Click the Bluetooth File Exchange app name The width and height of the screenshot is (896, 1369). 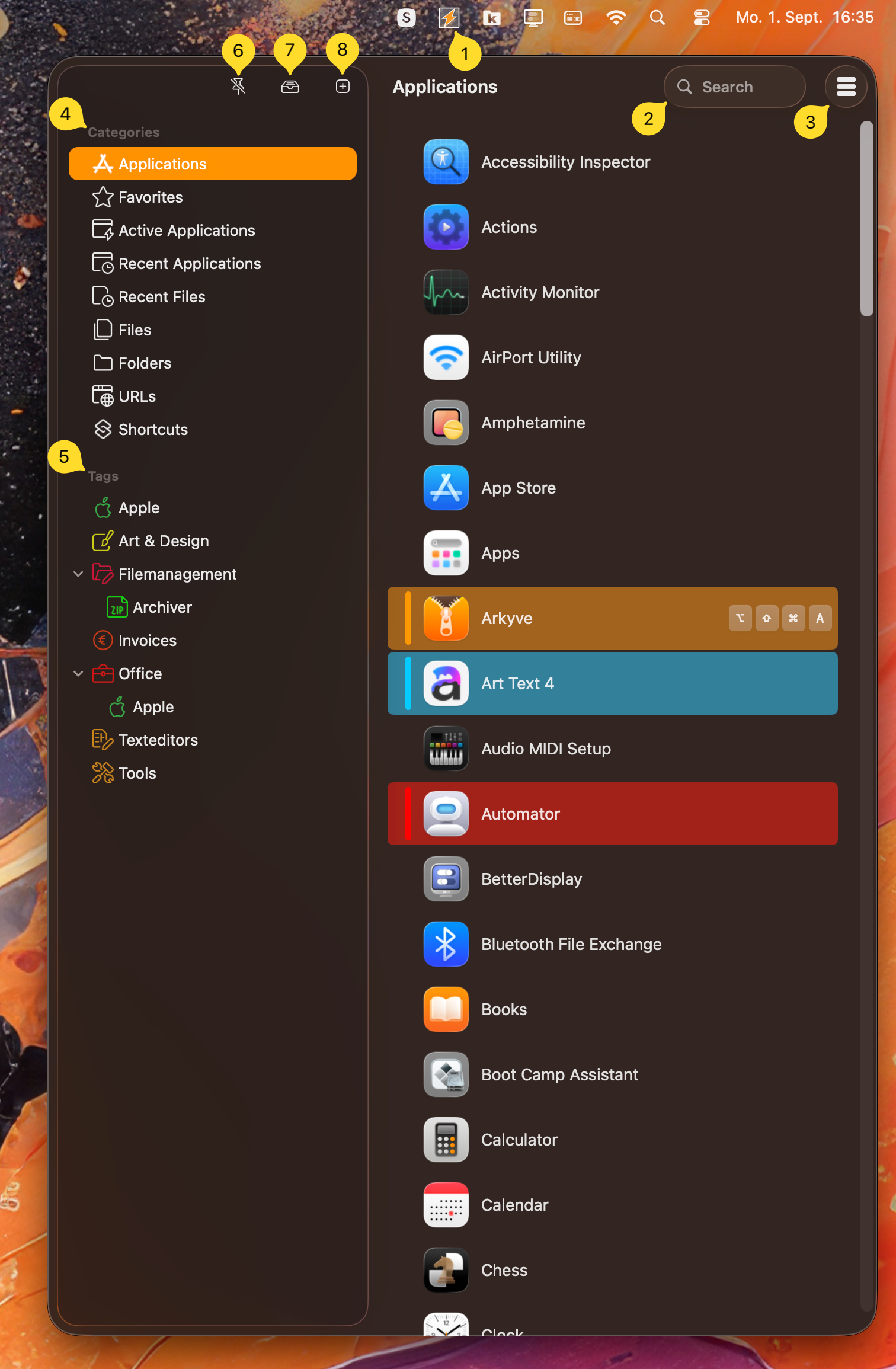pos(571,944)
